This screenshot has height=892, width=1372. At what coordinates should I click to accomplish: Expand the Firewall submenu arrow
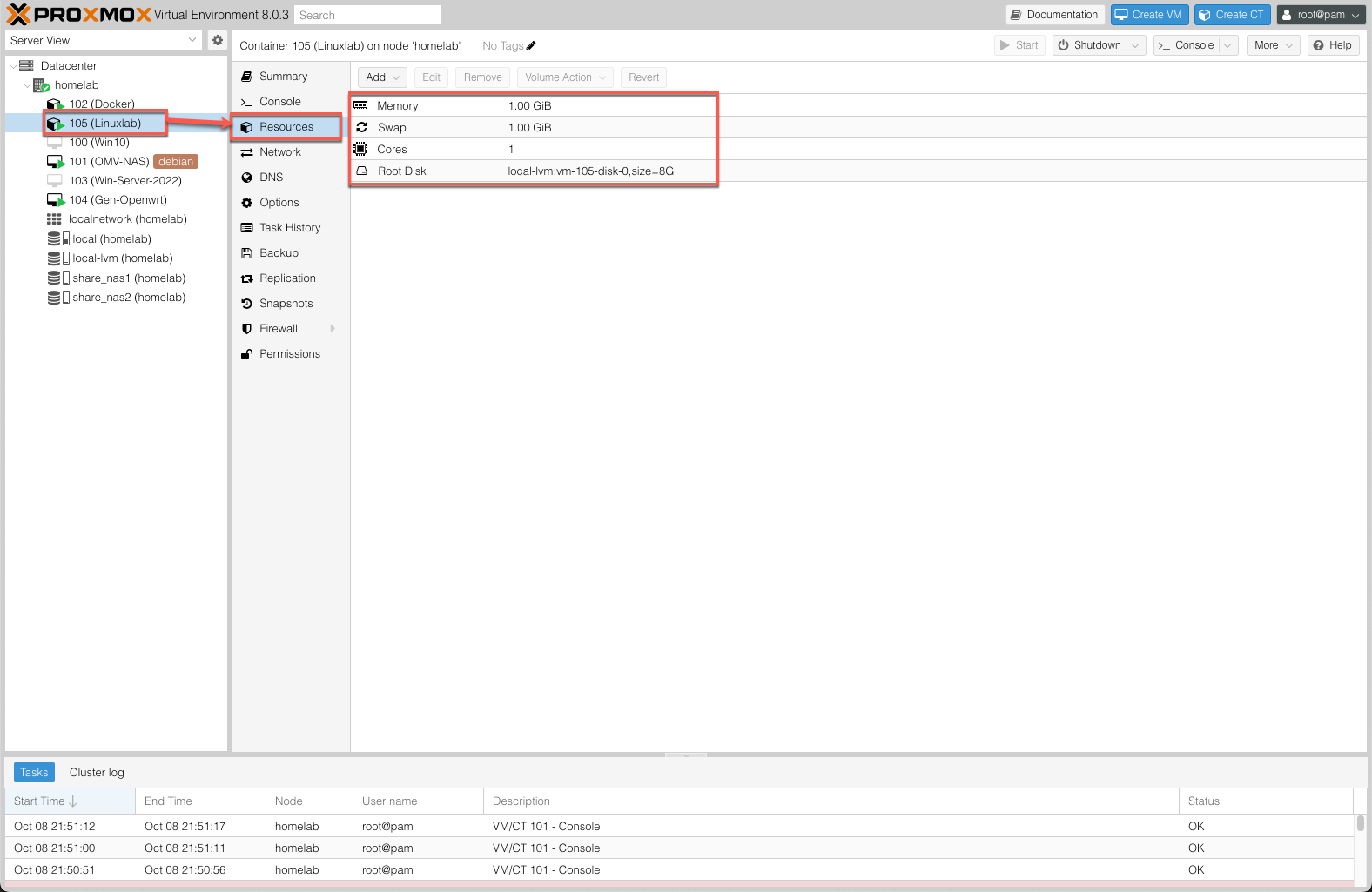(333, 329)
